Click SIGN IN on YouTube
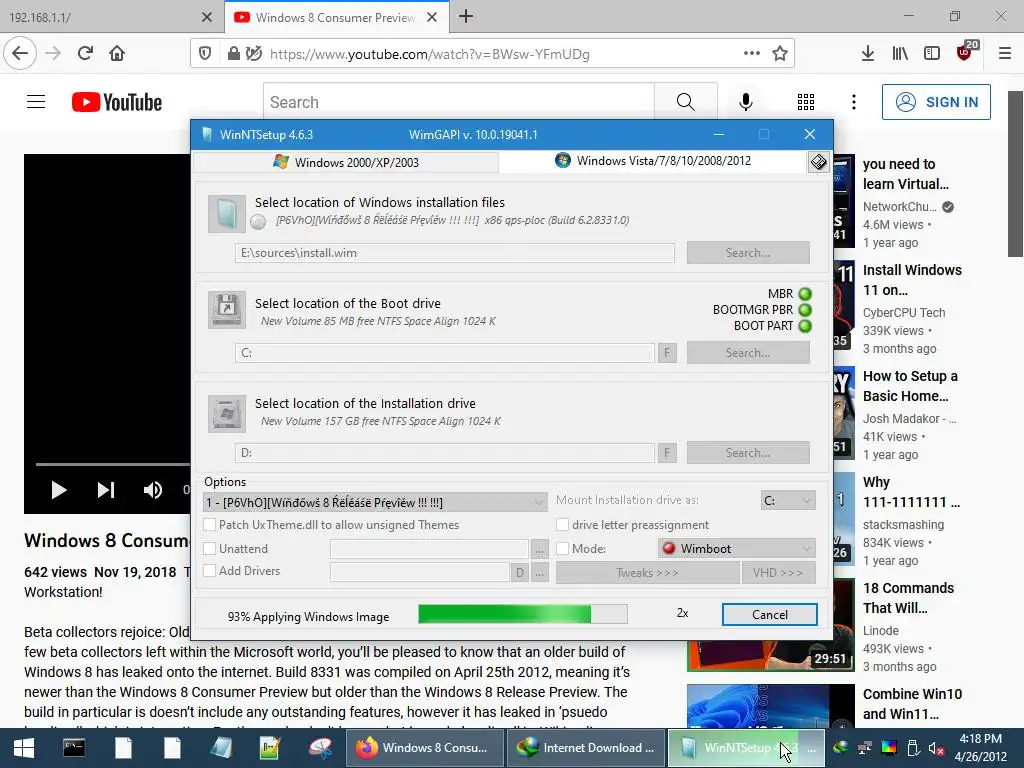This screenshot has height=768, width=1024. (936, 102)
